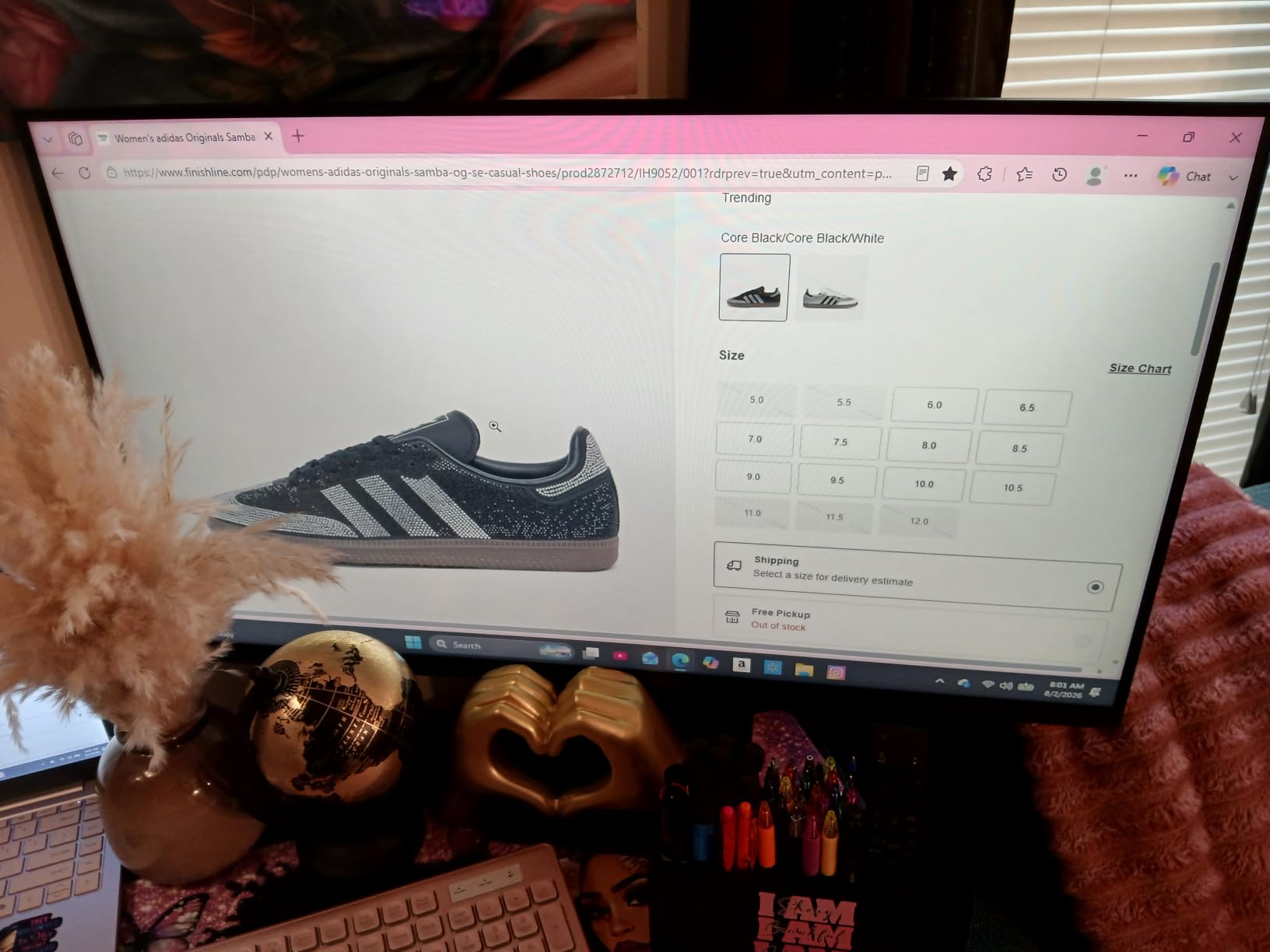Open Walmart app from the taskbar

tap(773, 667)
